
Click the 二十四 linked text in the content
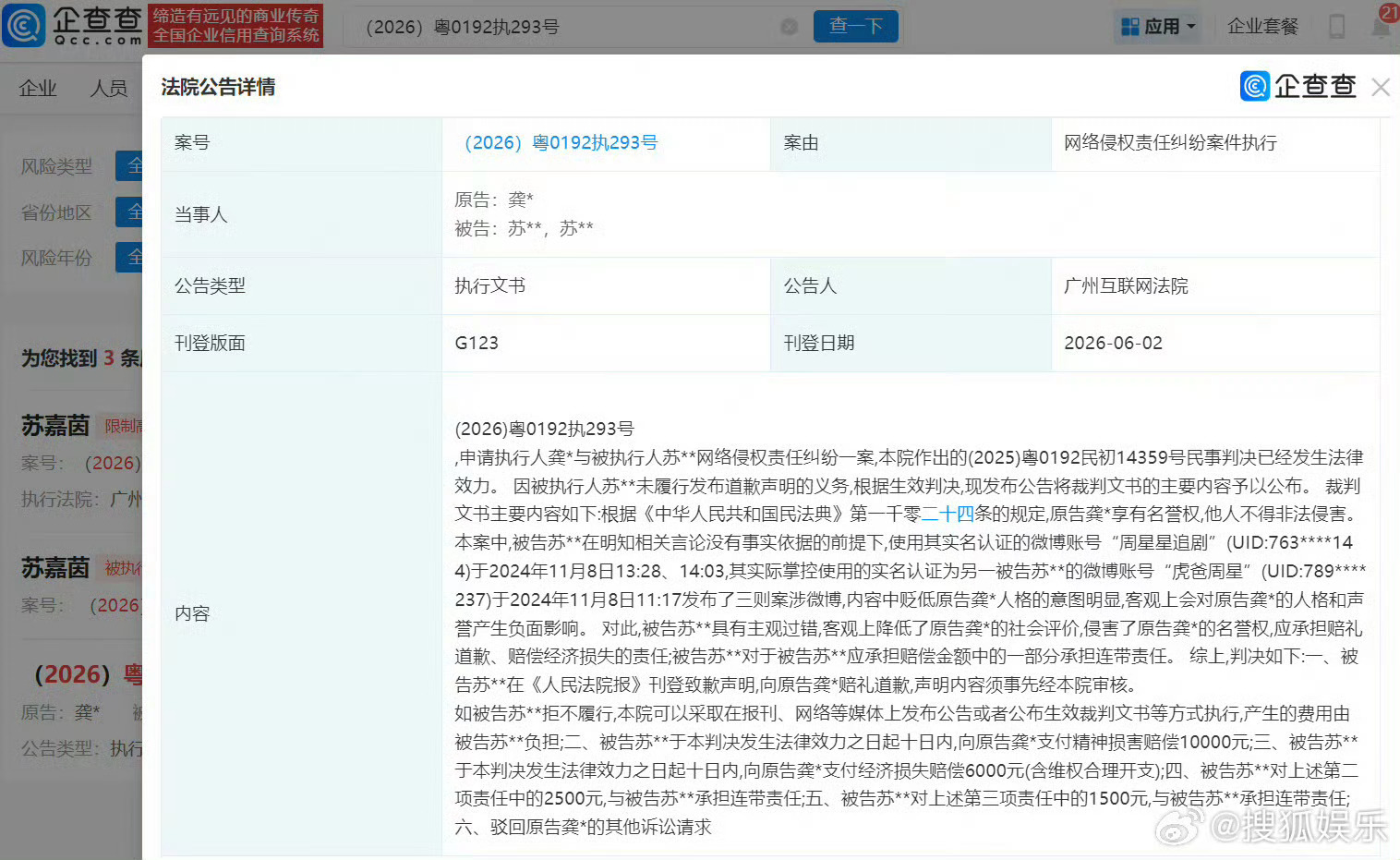[947, 515]
